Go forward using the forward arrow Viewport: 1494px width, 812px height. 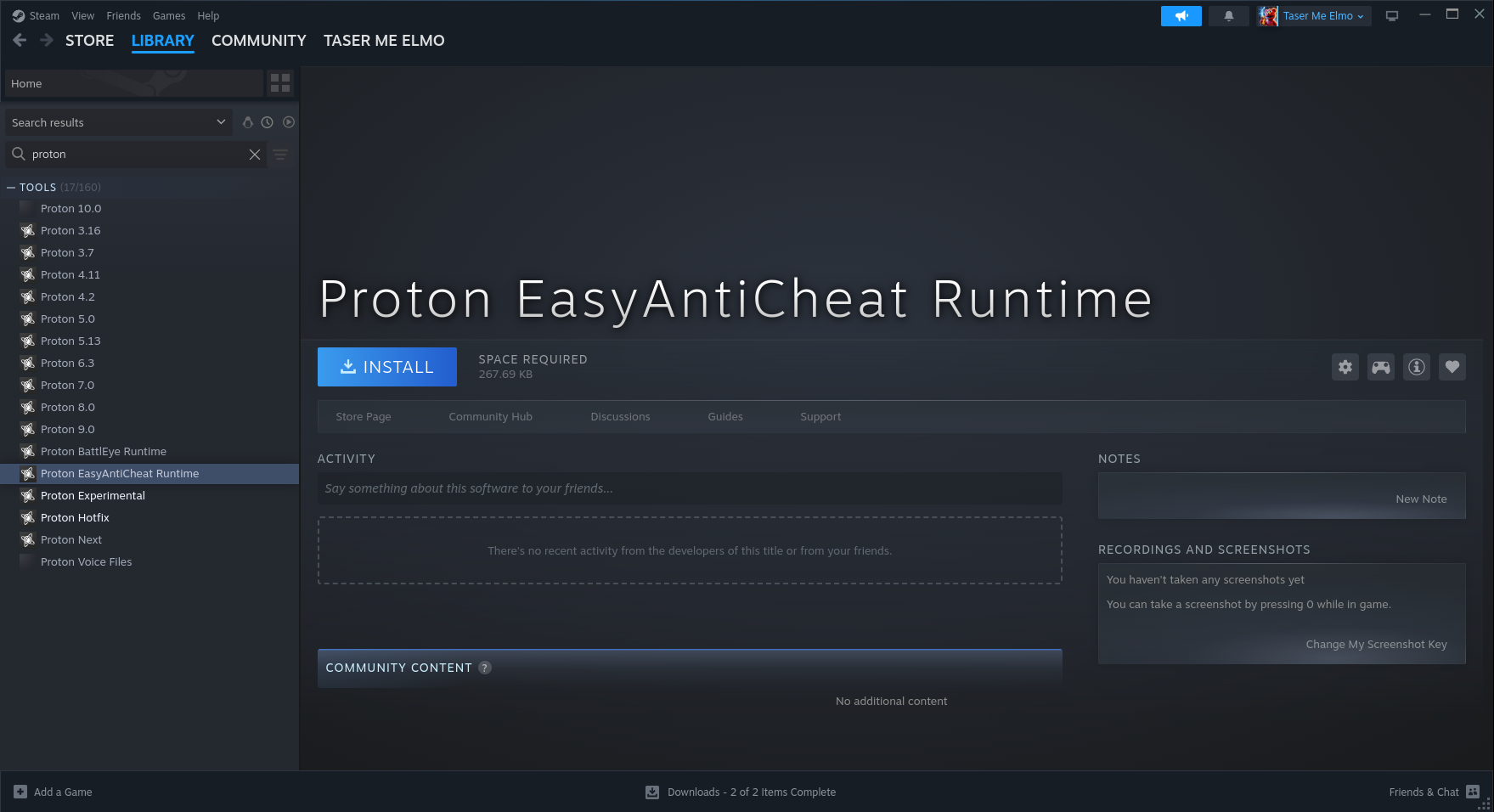47,40
